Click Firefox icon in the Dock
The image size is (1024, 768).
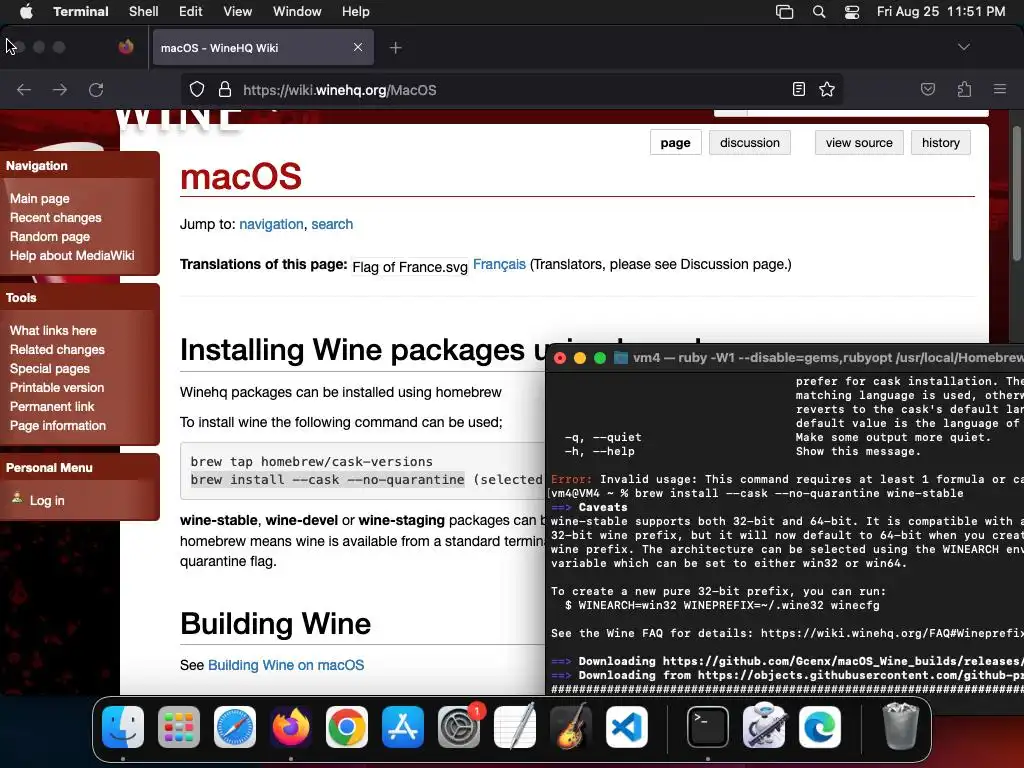[291, 727]
